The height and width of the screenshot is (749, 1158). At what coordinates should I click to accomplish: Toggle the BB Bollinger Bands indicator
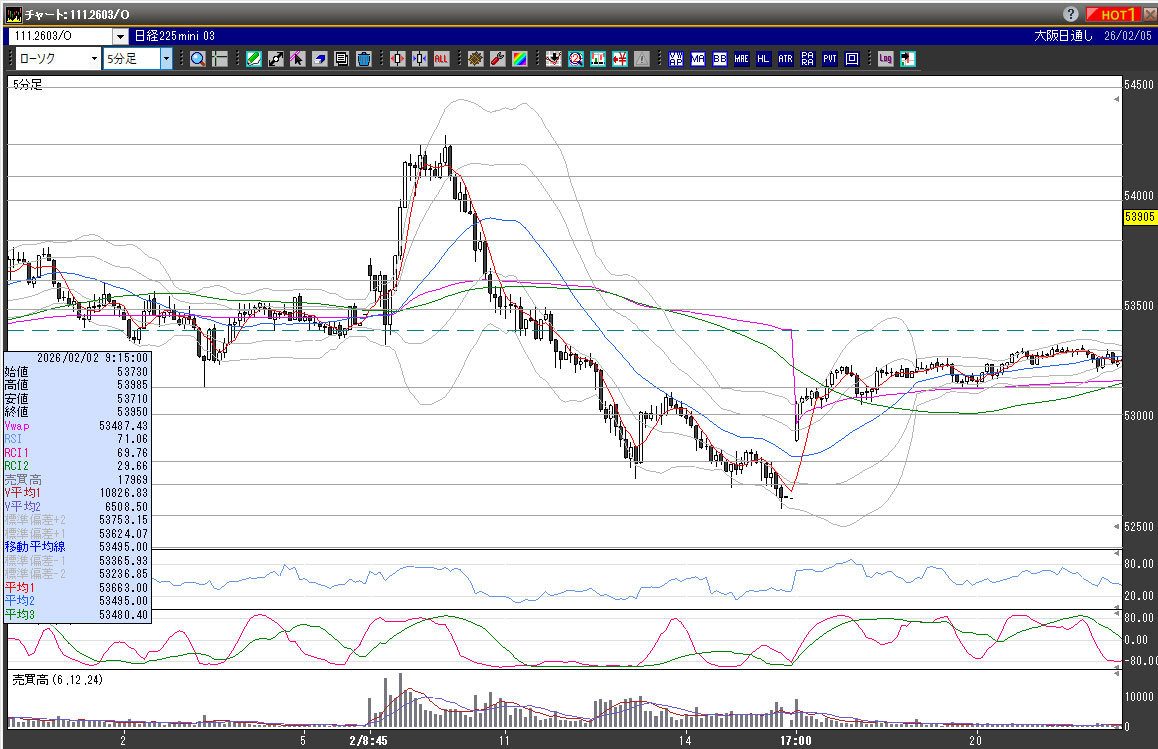[720, 59]
